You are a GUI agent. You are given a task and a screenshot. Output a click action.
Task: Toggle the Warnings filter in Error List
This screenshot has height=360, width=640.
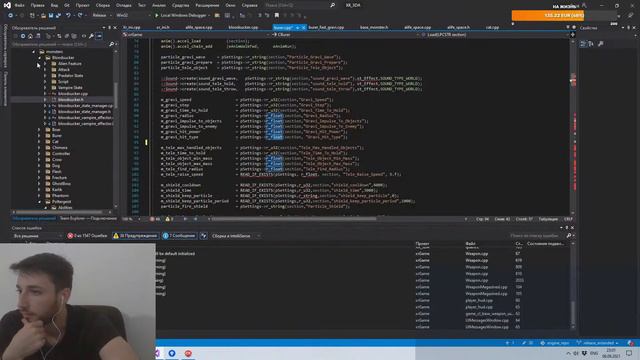135,236
